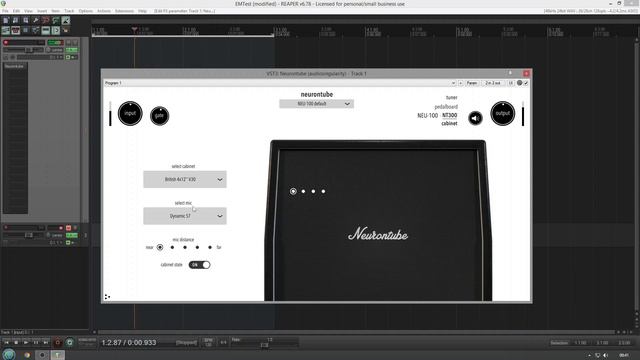Toggle FX enabled checkbox in plugin header
This screenshot has width=640, height=360.
tap(526, 83)
